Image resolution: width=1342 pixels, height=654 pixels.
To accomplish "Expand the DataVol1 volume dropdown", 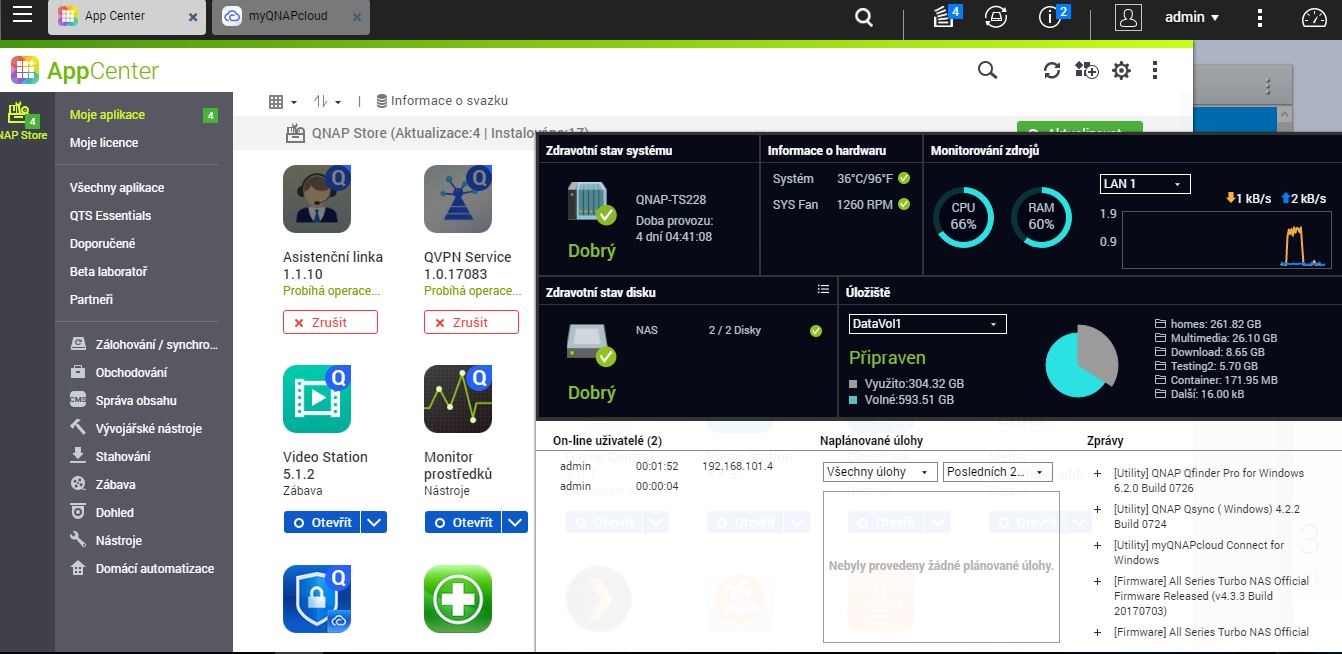I will (927, 324).
